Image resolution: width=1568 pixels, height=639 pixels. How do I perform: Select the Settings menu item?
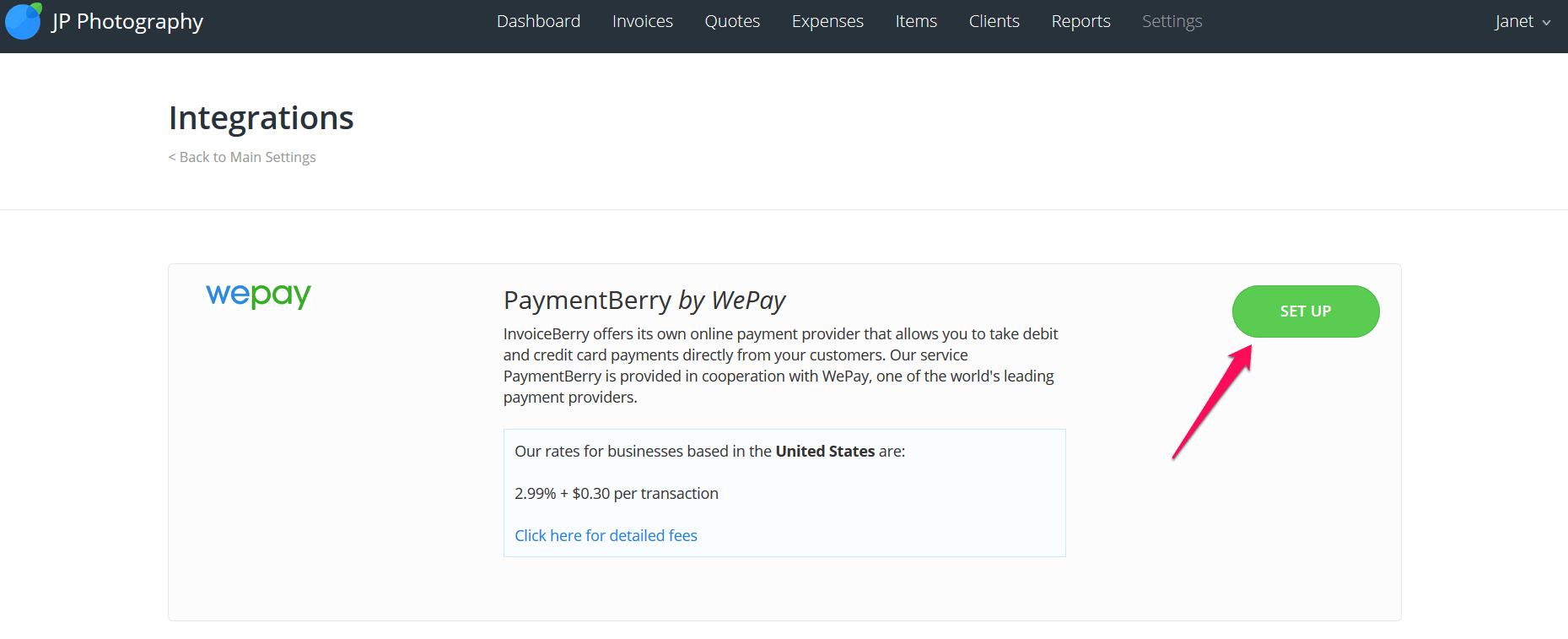(1172, 21)
